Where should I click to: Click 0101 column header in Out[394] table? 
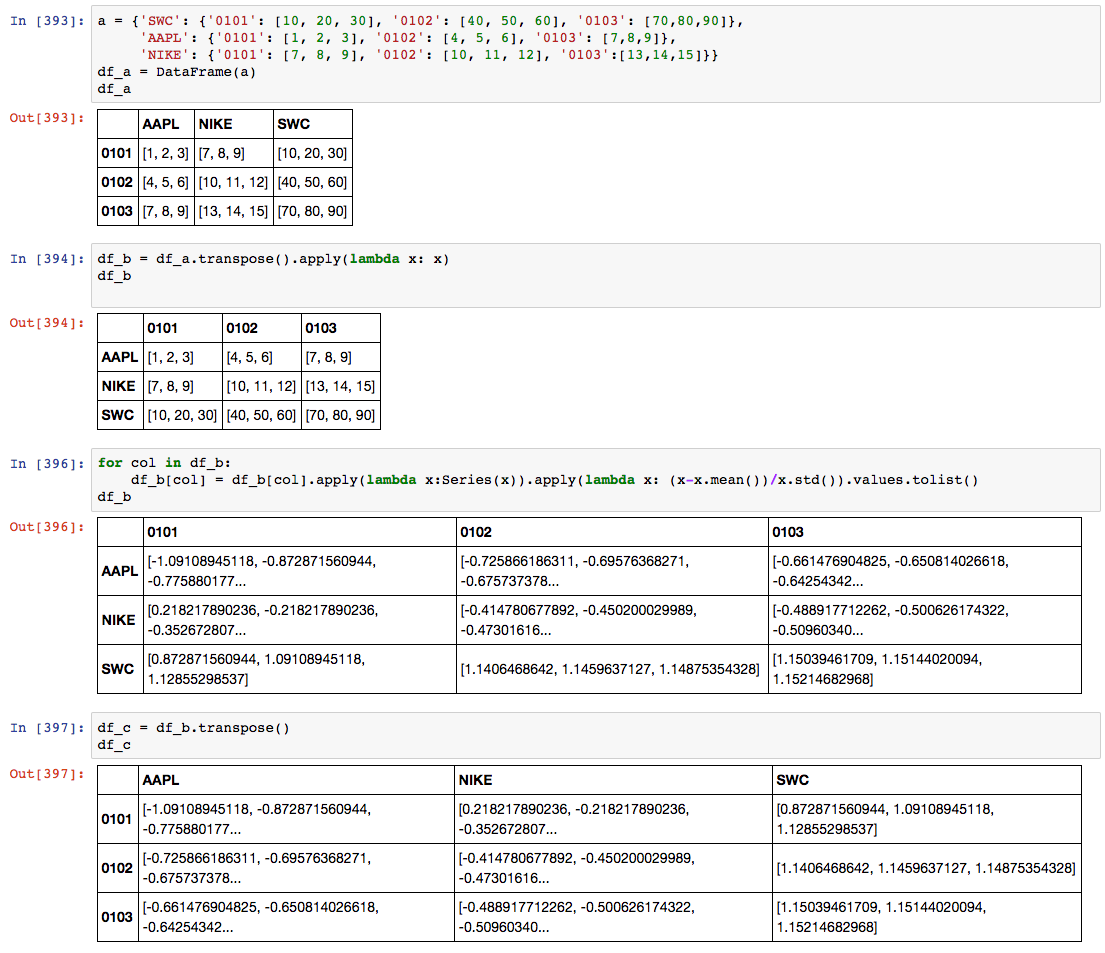point(183,328)
